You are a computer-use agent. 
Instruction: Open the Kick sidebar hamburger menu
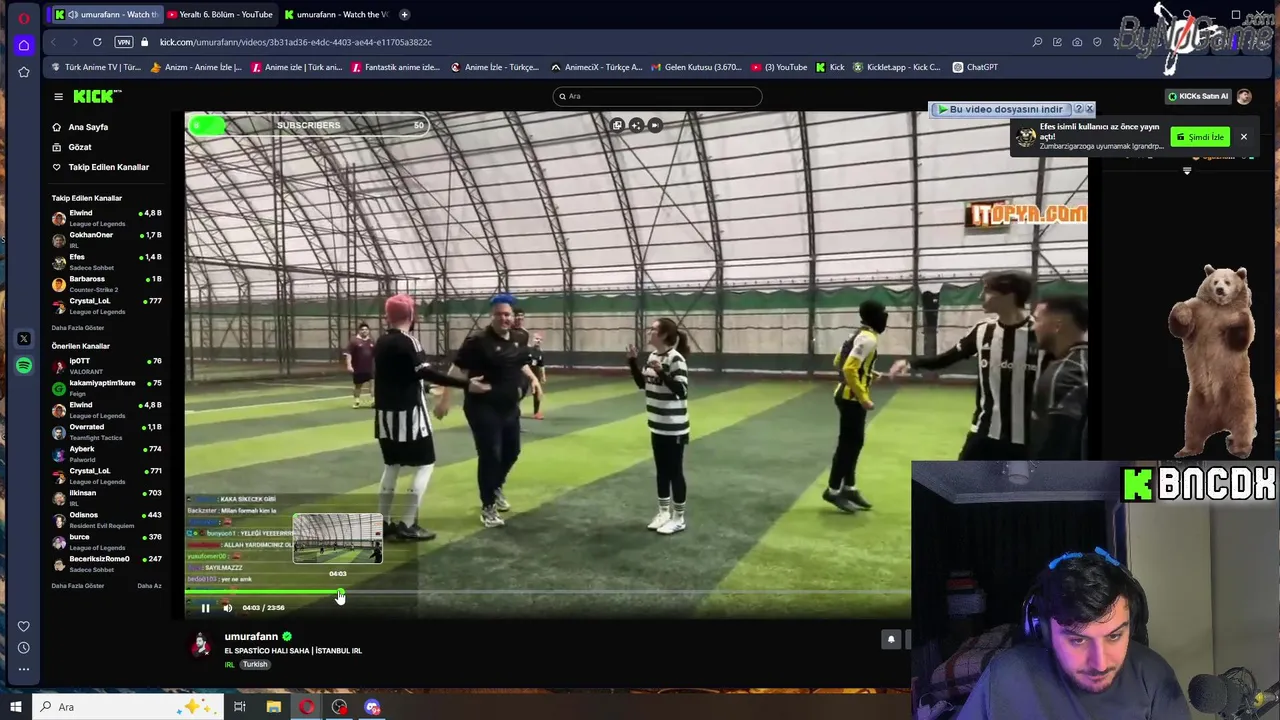click(x=58, y=96)
